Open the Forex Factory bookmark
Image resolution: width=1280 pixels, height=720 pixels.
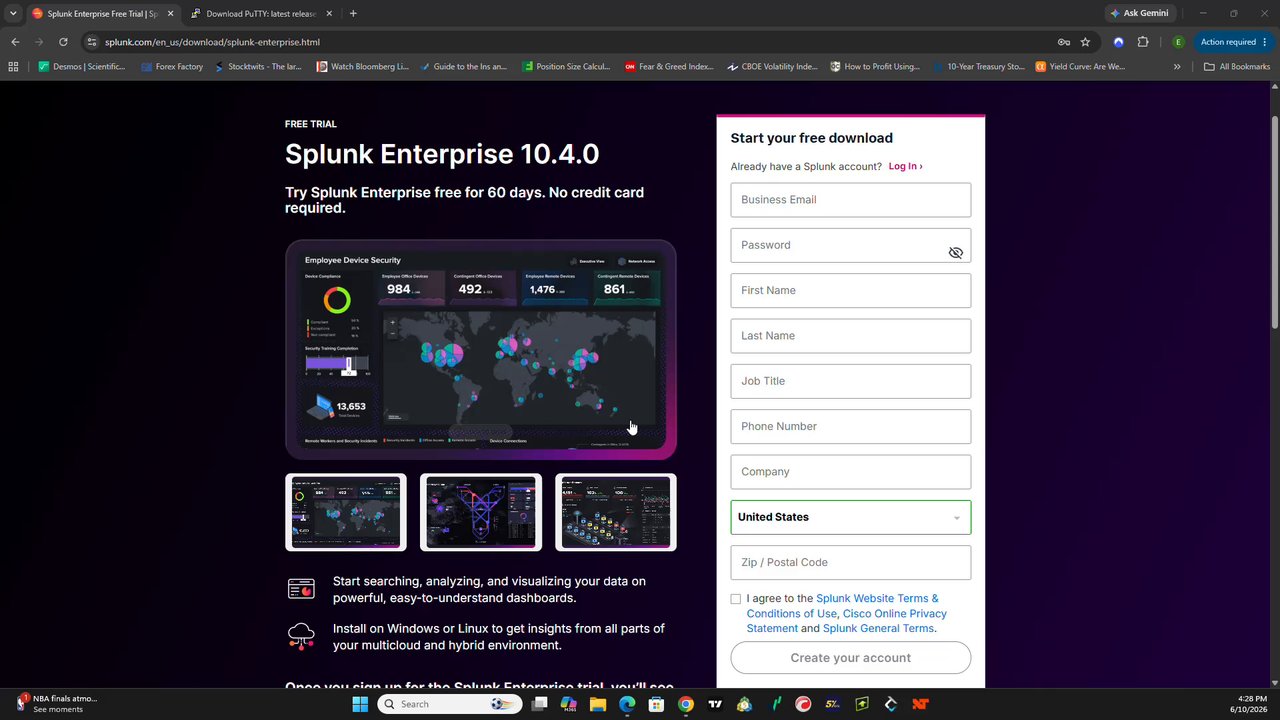point(172,67)
